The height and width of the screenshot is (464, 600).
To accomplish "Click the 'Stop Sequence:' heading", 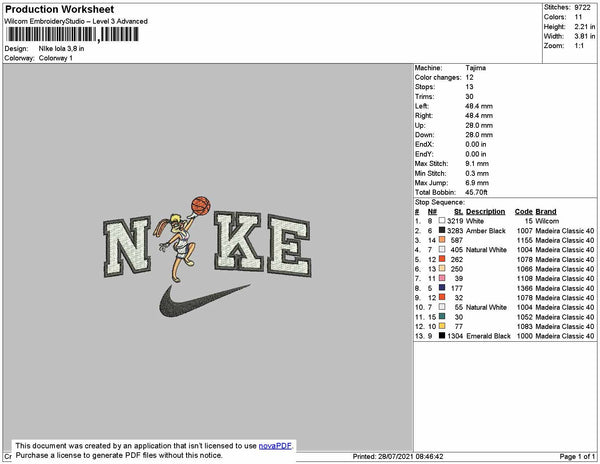I will point(440,202).
